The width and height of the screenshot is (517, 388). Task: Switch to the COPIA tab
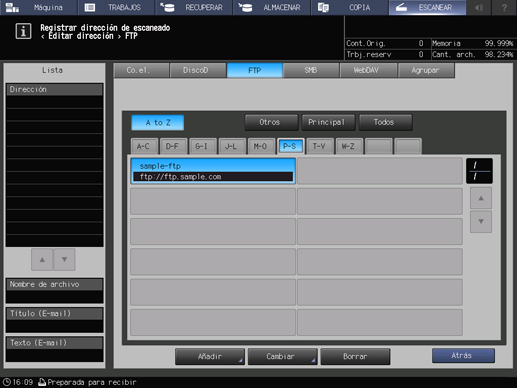[x=349, y=7]
